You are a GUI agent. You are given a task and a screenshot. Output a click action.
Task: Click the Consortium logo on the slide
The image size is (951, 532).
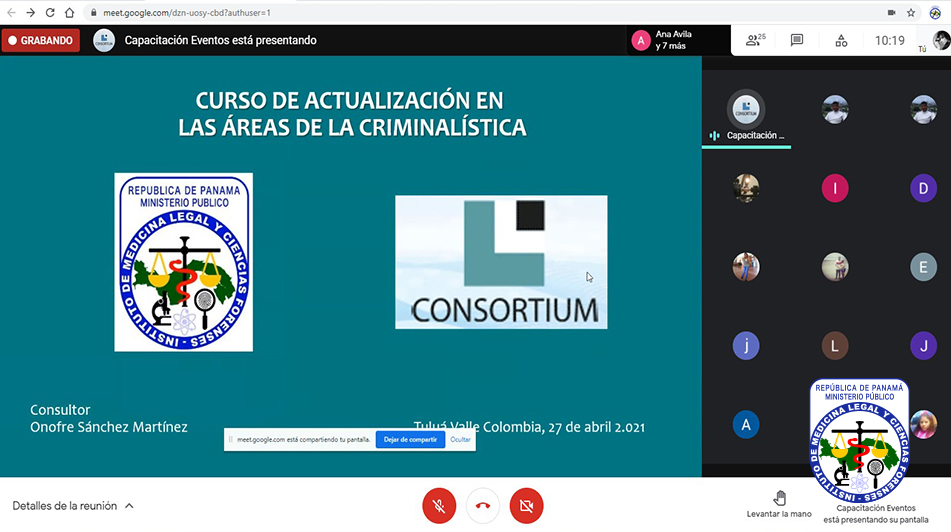501,262
